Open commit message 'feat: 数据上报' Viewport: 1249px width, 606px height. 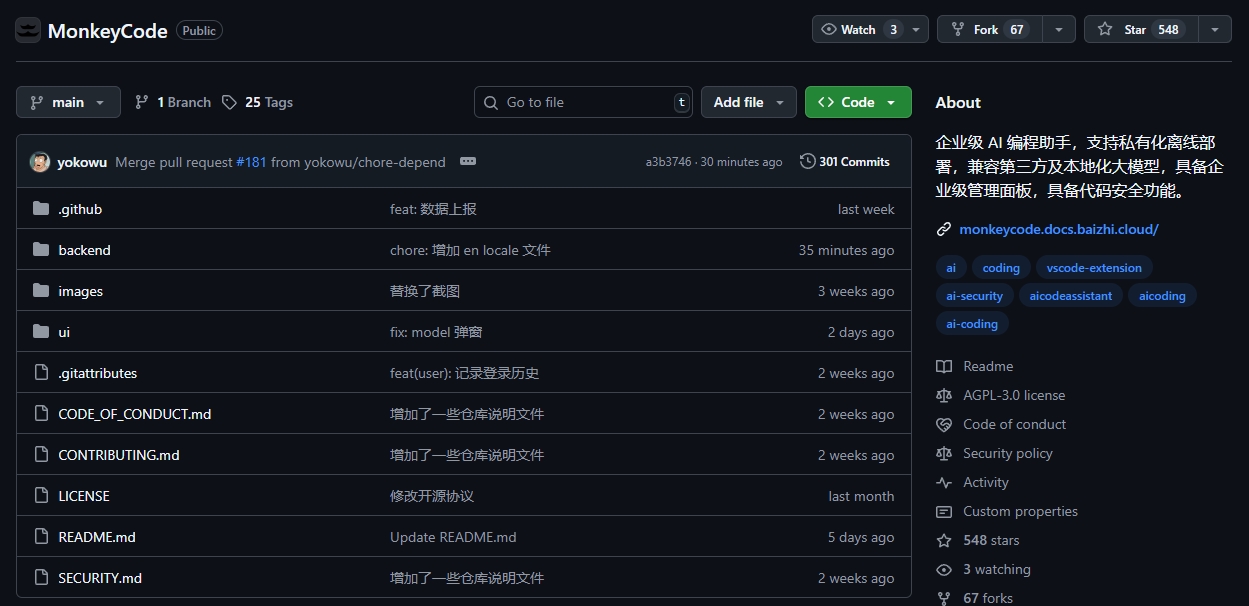pos(433,209)
